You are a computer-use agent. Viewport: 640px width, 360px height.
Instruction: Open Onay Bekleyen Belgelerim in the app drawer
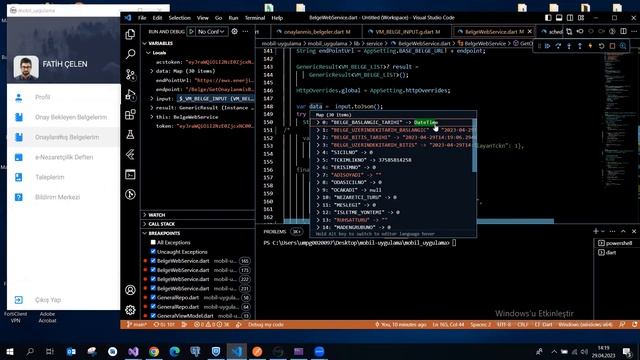(x=64, y=117)
